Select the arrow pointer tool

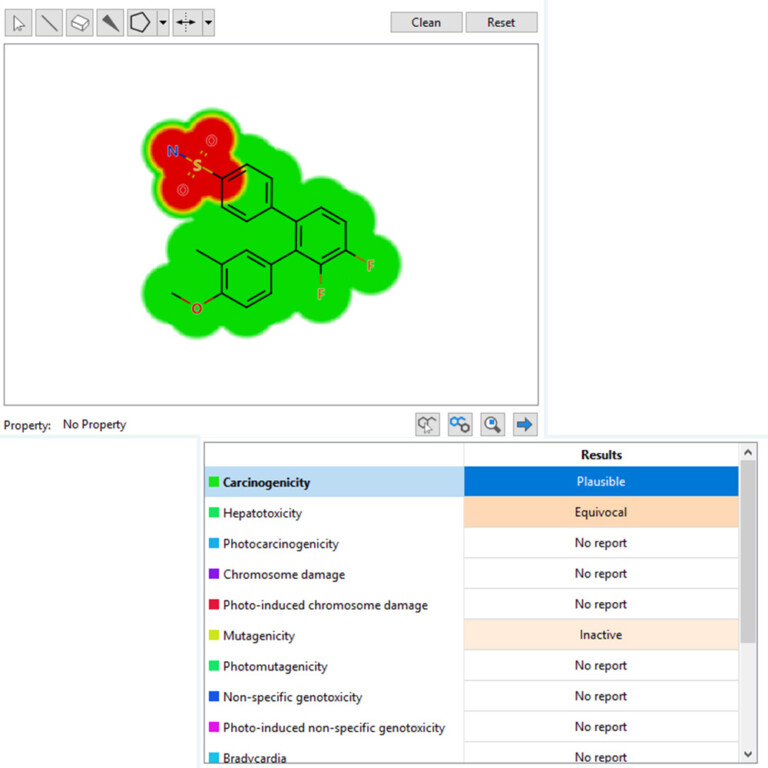(x=19, y=23)
